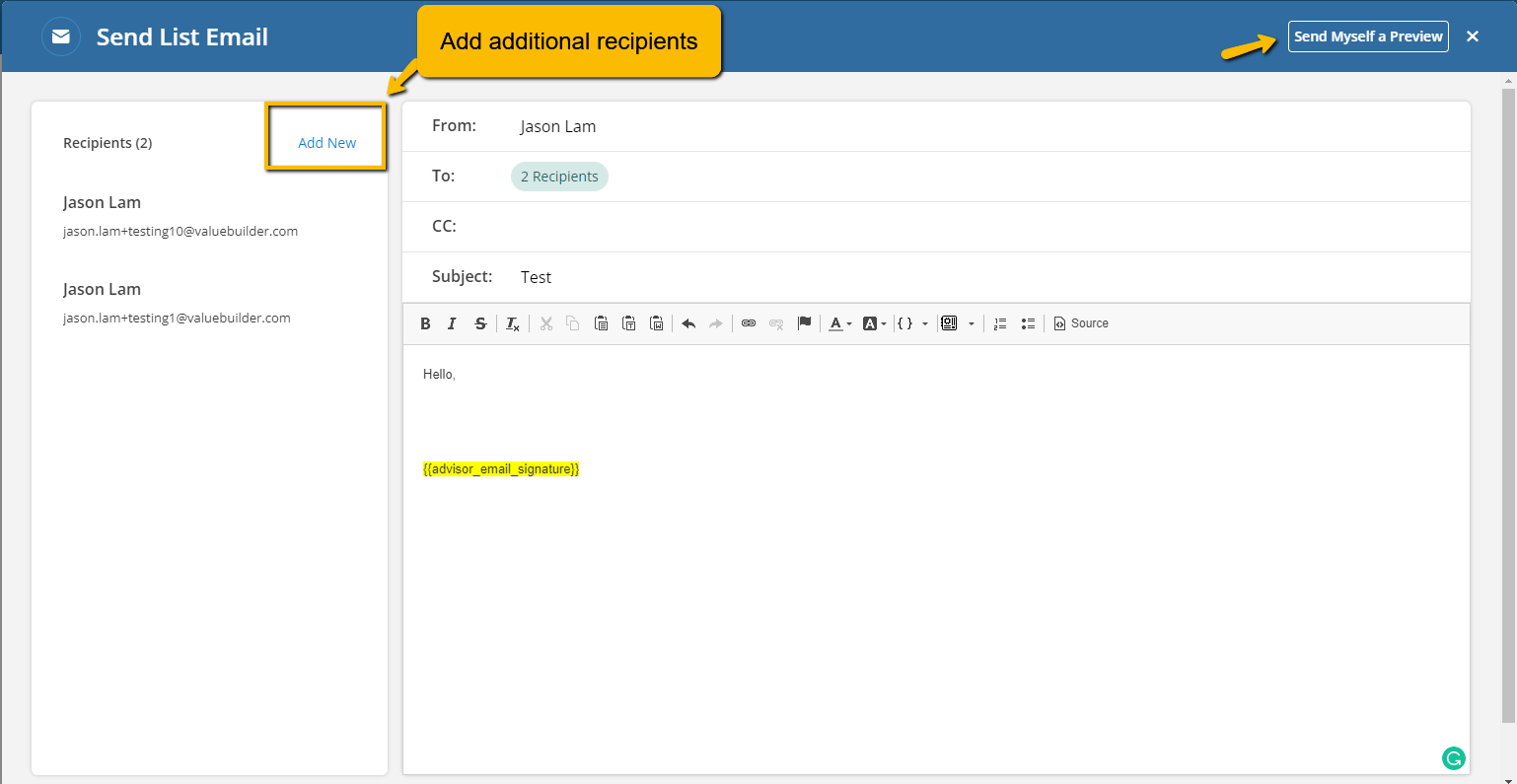Open the 2 Recipients chip

click(559, 177)
